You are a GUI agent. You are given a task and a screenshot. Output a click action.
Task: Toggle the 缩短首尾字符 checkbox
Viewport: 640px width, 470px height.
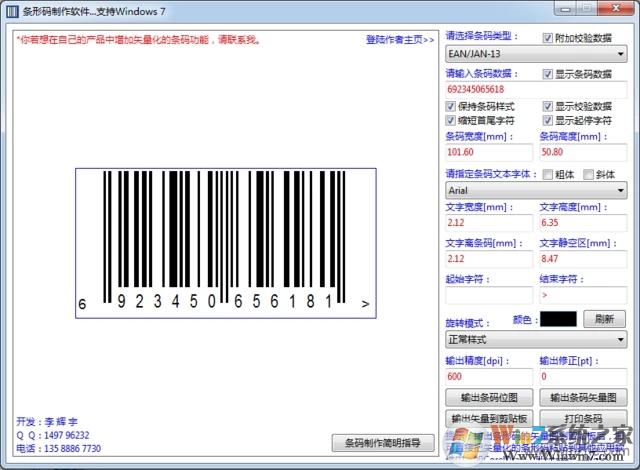point(452,120)
